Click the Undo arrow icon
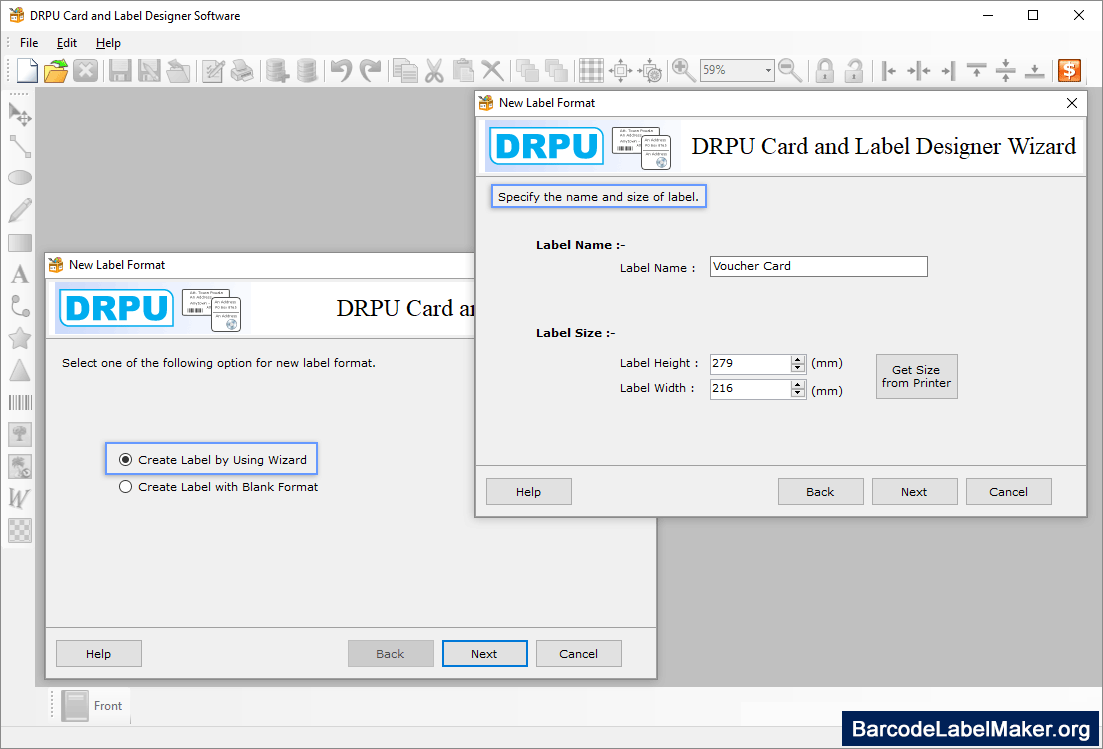This screenshot has width=1103, height=749. 341,70
